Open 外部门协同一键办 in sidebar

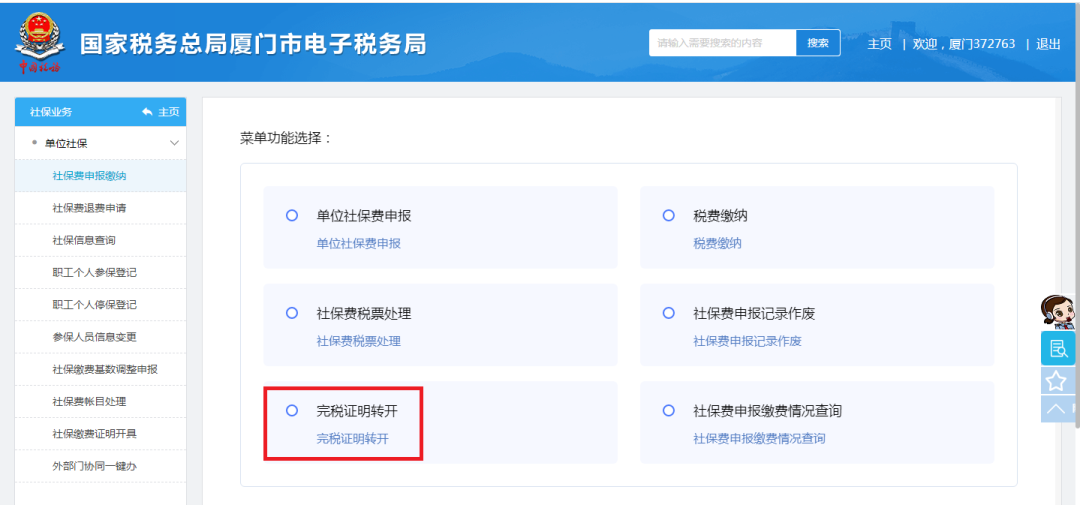point(101,466)
